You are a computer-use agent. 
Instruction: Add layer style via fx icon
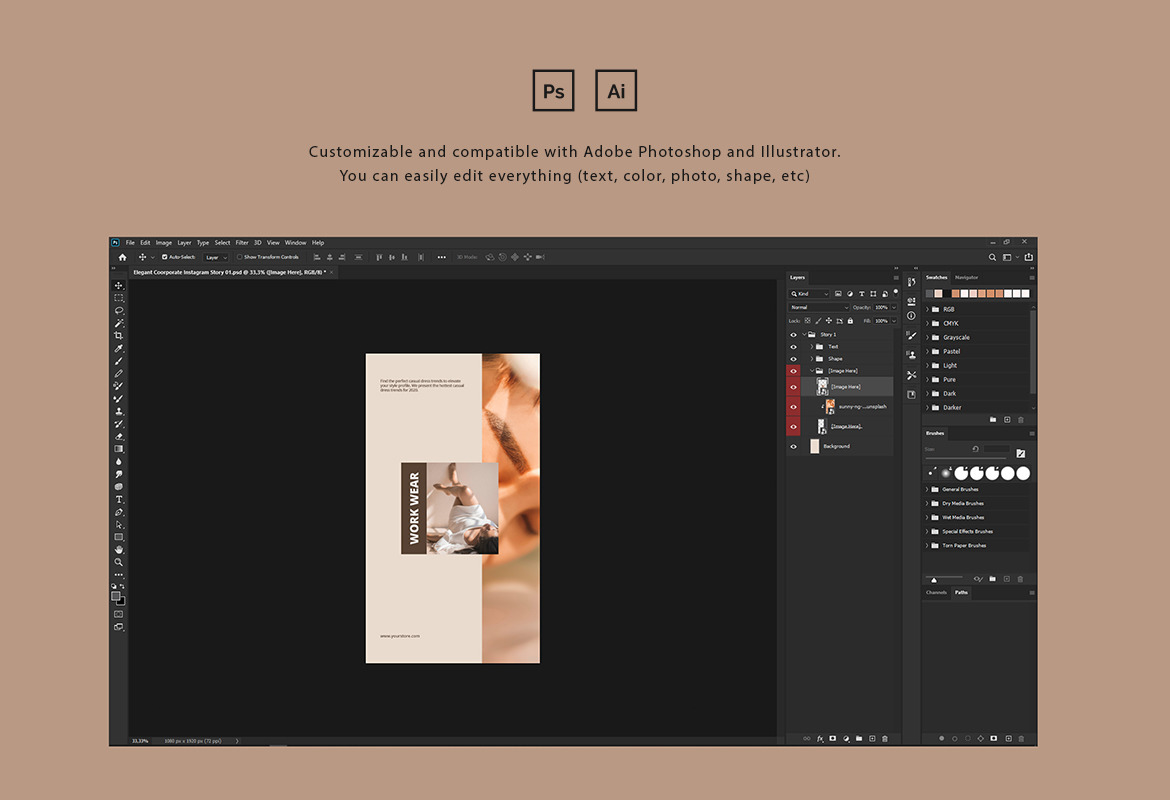click(x=820, y=738)
